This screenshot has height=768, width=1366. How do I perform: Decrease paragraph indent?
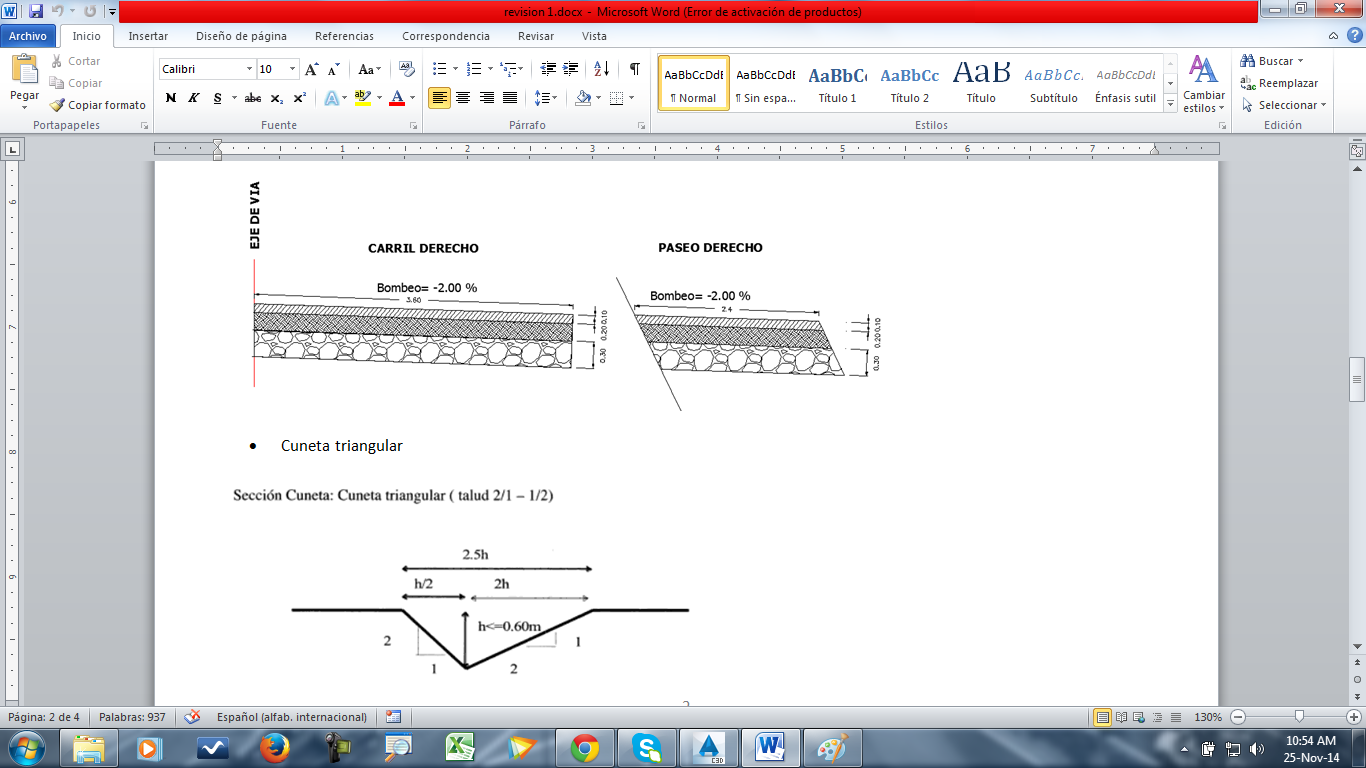[548, 69]
